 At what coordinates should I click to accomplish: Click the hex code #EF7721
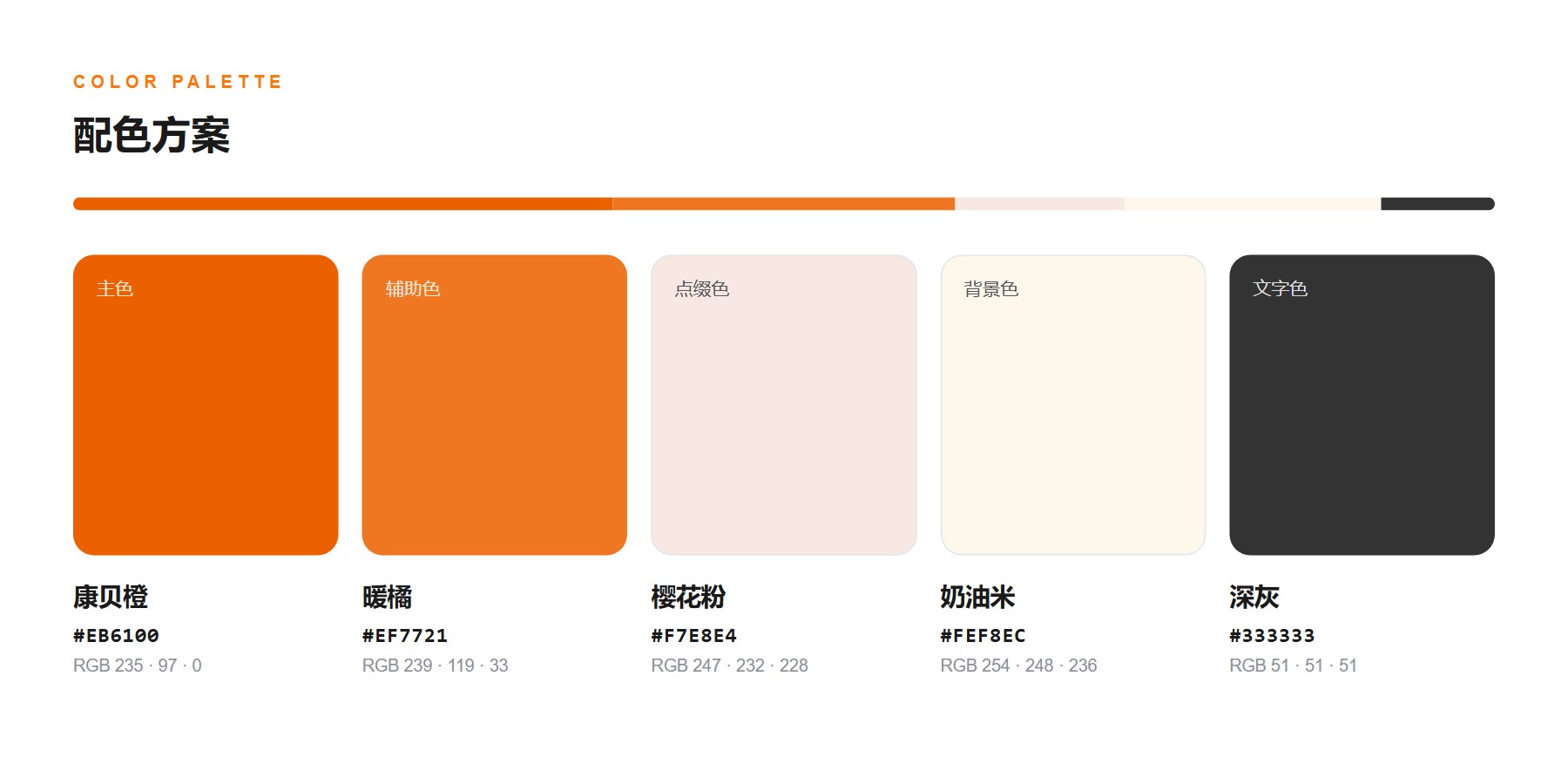click(x=405, y=636)
